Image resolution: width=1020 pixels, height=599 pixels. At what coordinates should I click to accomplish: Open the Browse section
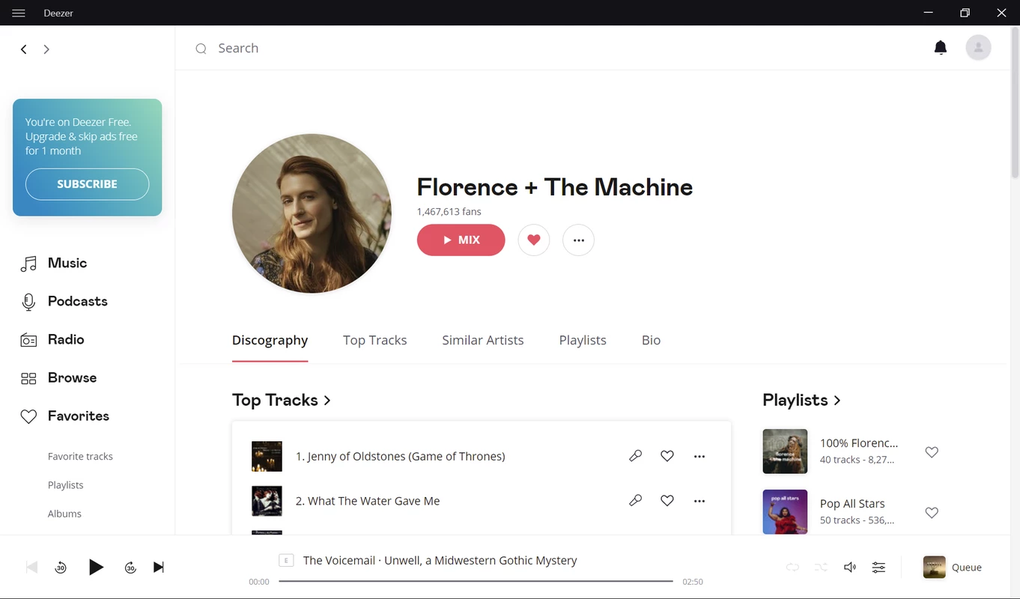(x=72, y=377)
